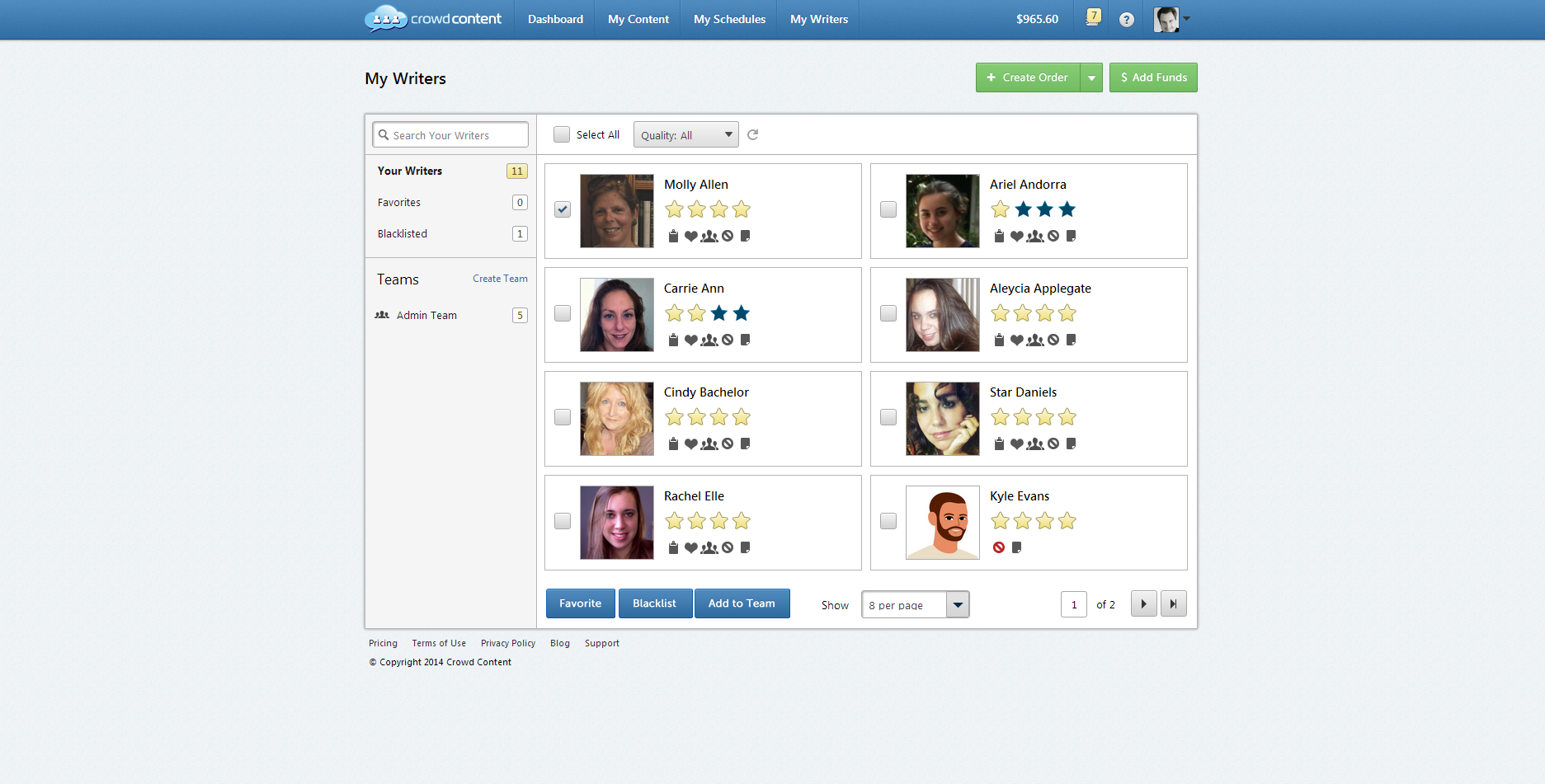Go to the My Content menu
Screen dimensions: 1545x784
tap(638, 19)
